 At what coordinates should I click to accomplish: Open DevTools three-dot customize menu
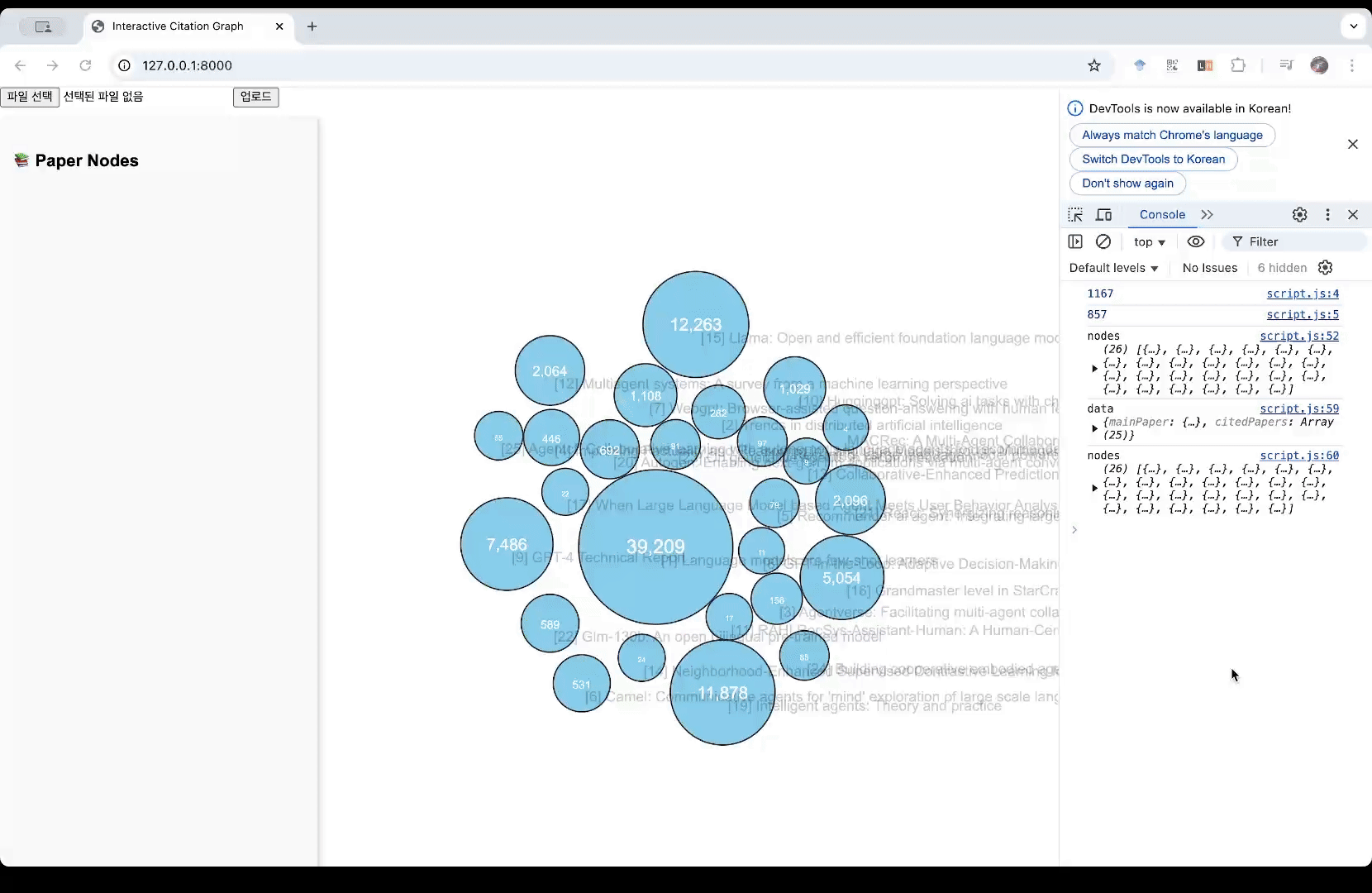click(x=1327, y=215)
